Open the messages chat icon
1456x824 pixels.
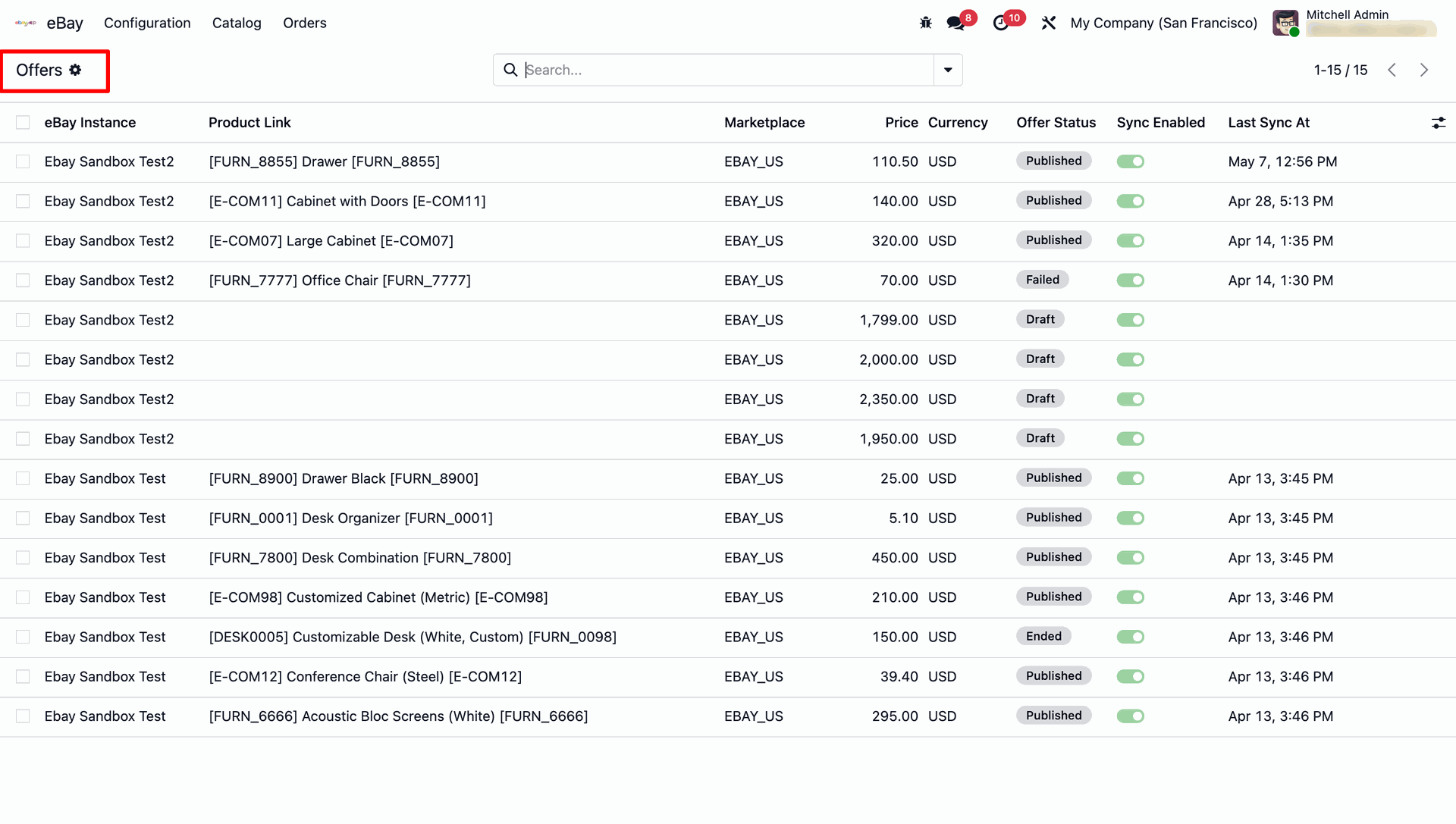(955, 23)
